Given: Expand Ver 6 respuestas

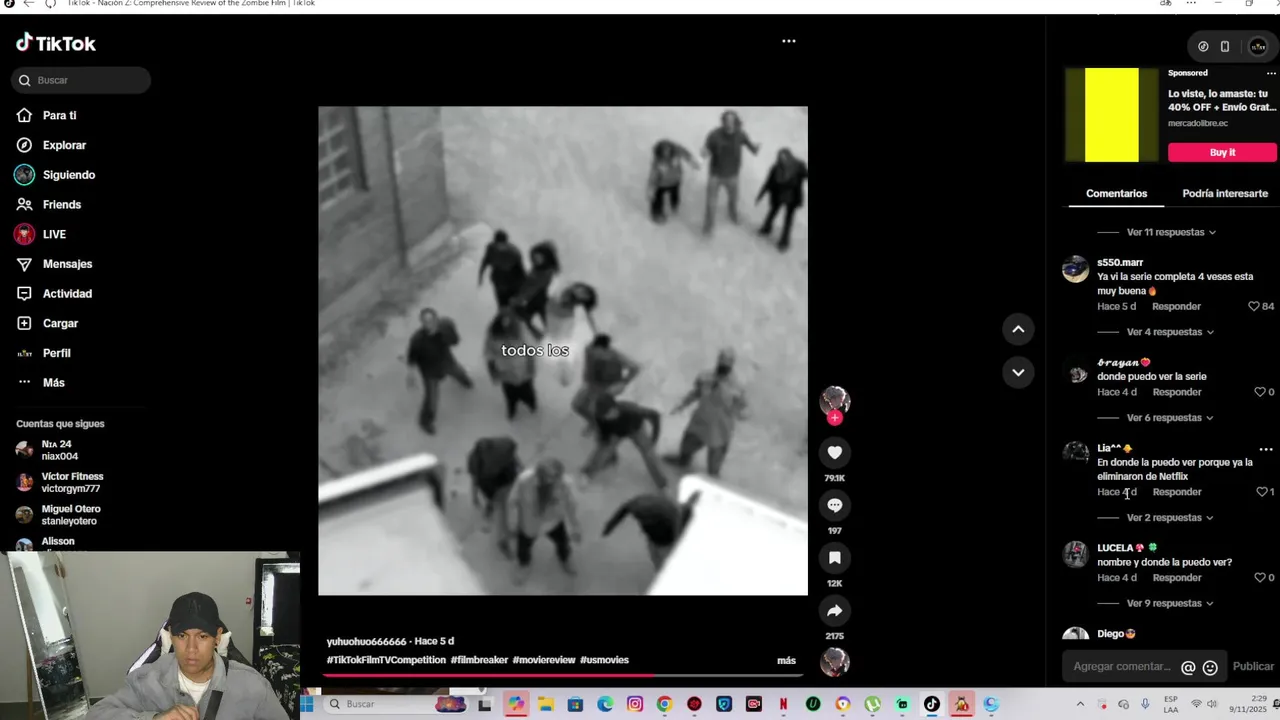Looking at the screenshot, I should point(1170,418).
